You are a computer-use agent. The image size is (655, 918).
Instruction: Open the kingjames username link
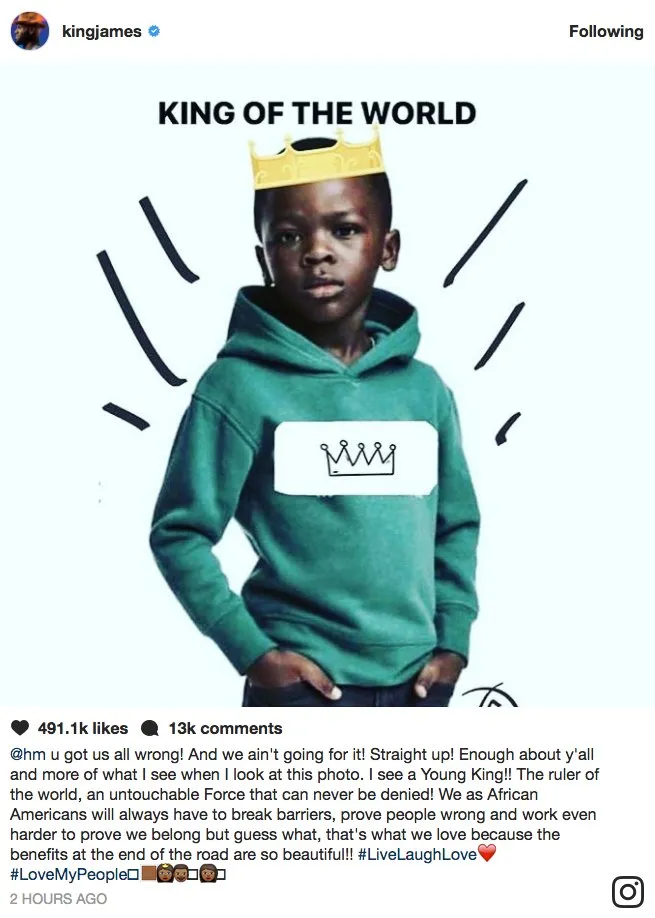point(102,31)
